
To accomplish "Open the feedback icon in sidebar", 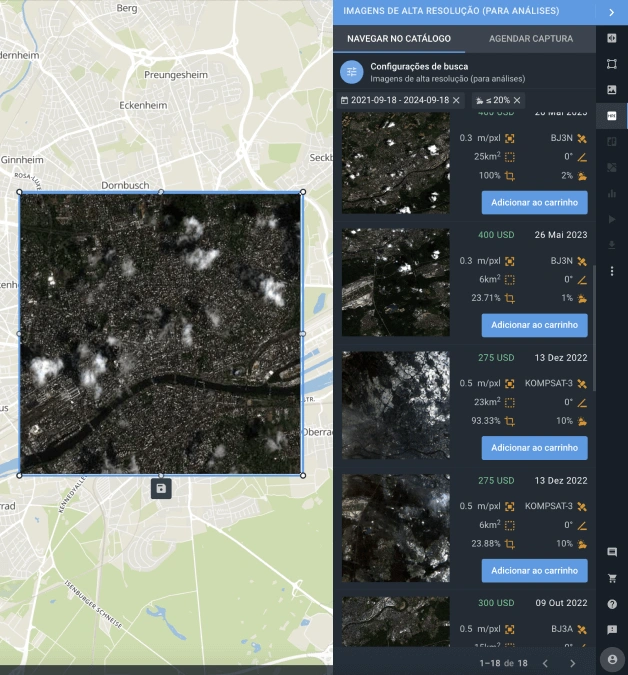I will point(612,630).
